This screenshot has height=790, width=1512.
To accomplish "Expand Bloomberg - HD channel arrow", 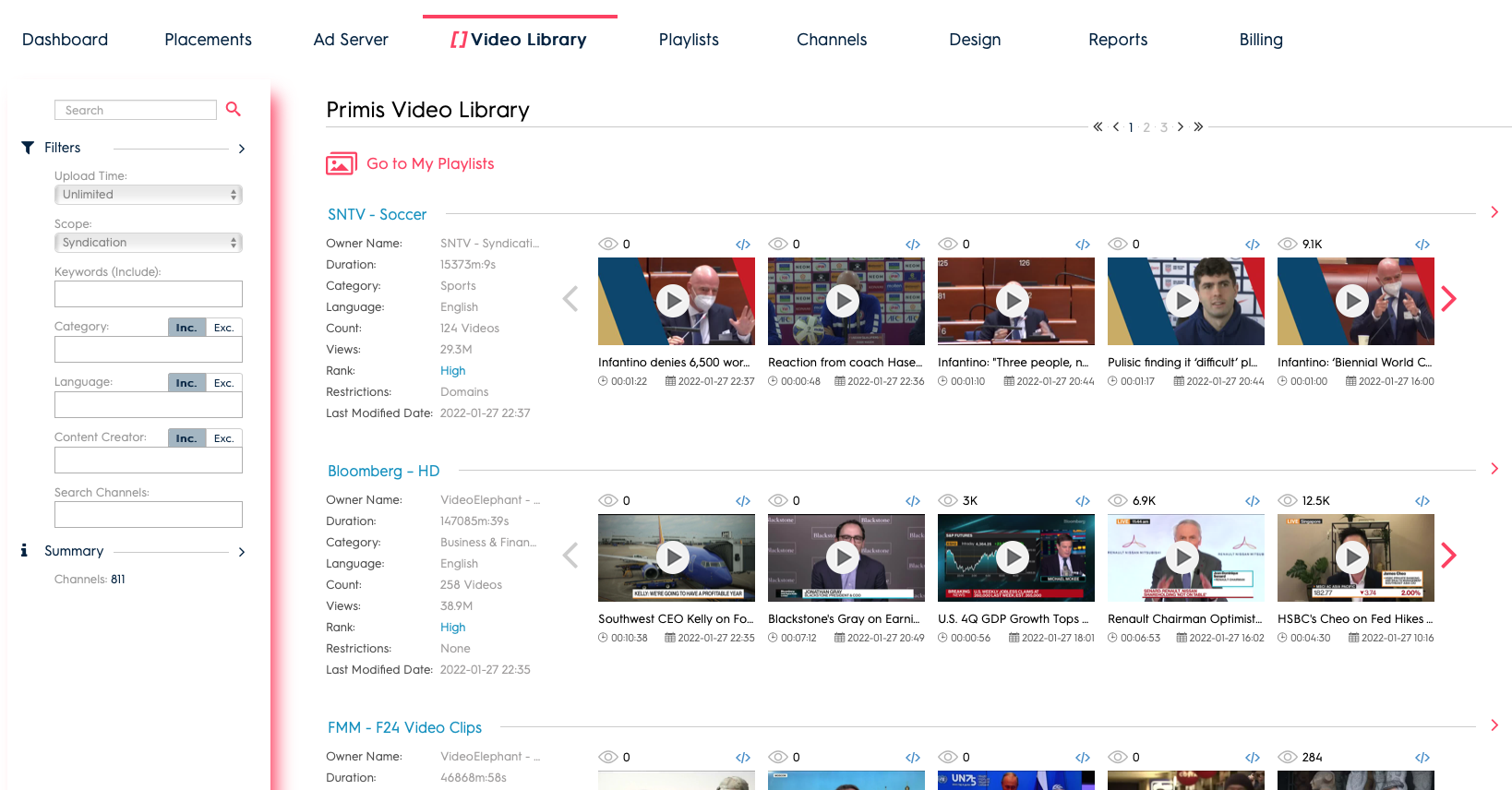I will (x=1494, y=469).
